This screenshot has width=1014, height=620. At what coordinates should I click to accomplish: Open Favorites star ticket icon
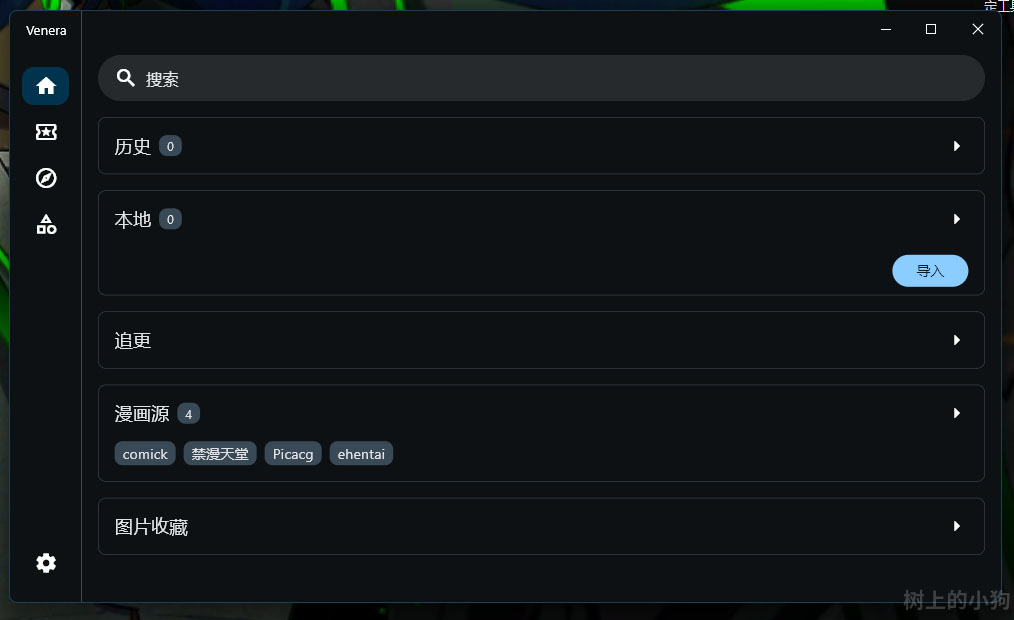[46, 132]
